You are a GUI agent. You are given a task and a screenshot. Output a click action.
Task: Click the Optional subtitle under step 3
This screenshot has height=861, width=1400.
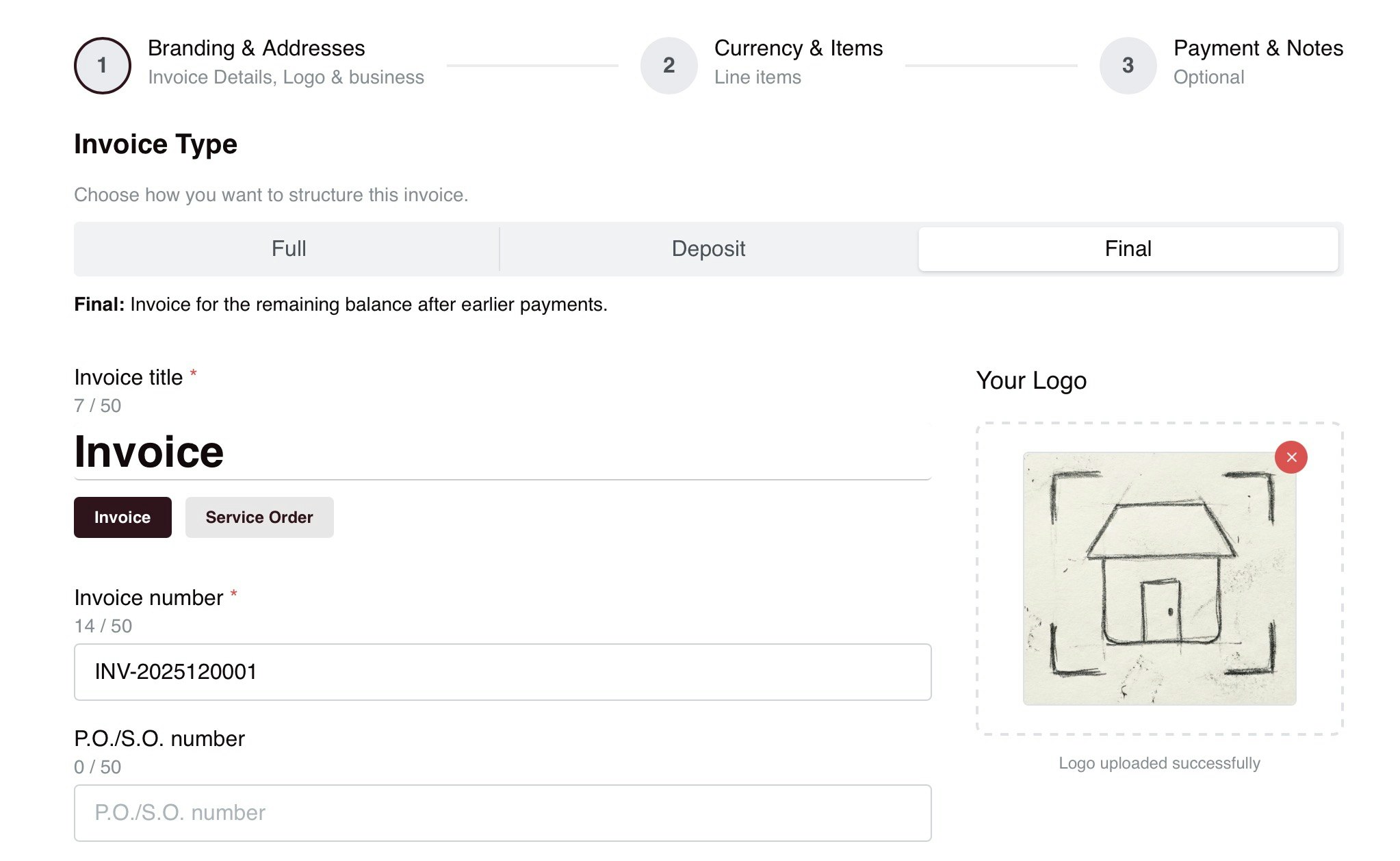[x=1208, y=77]
